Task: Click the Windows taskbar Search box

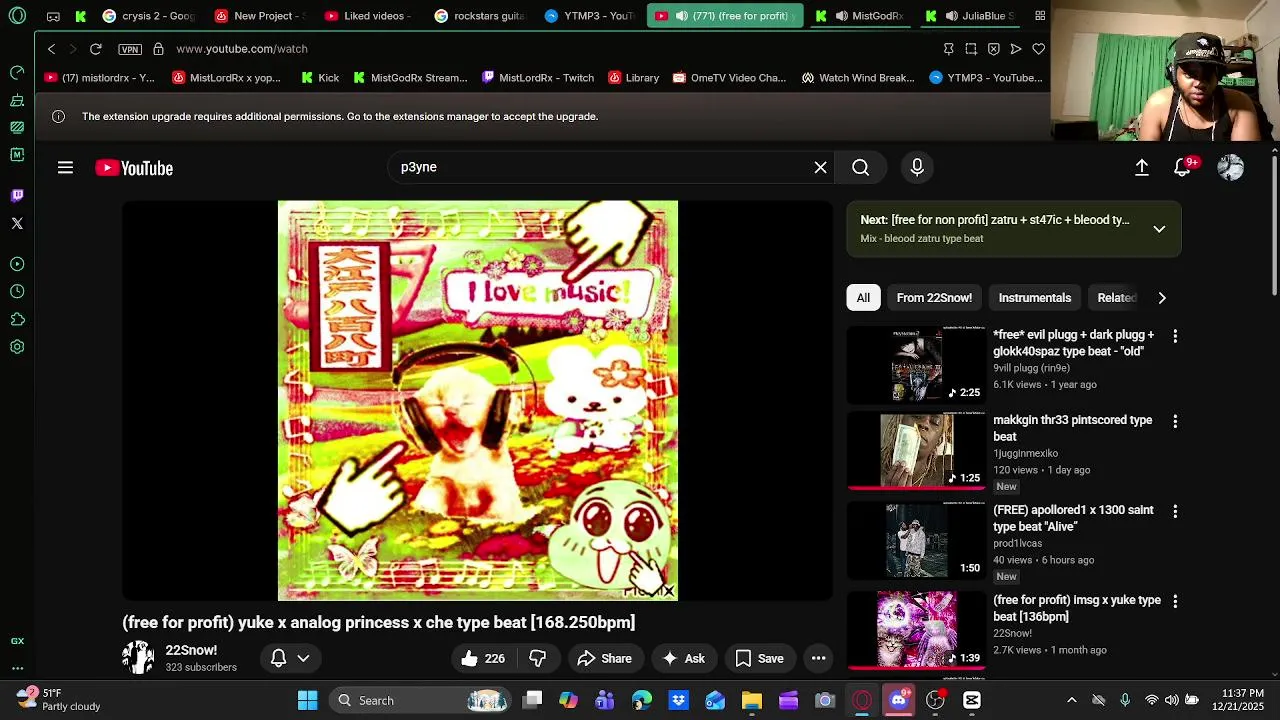Action: [421, 701]
